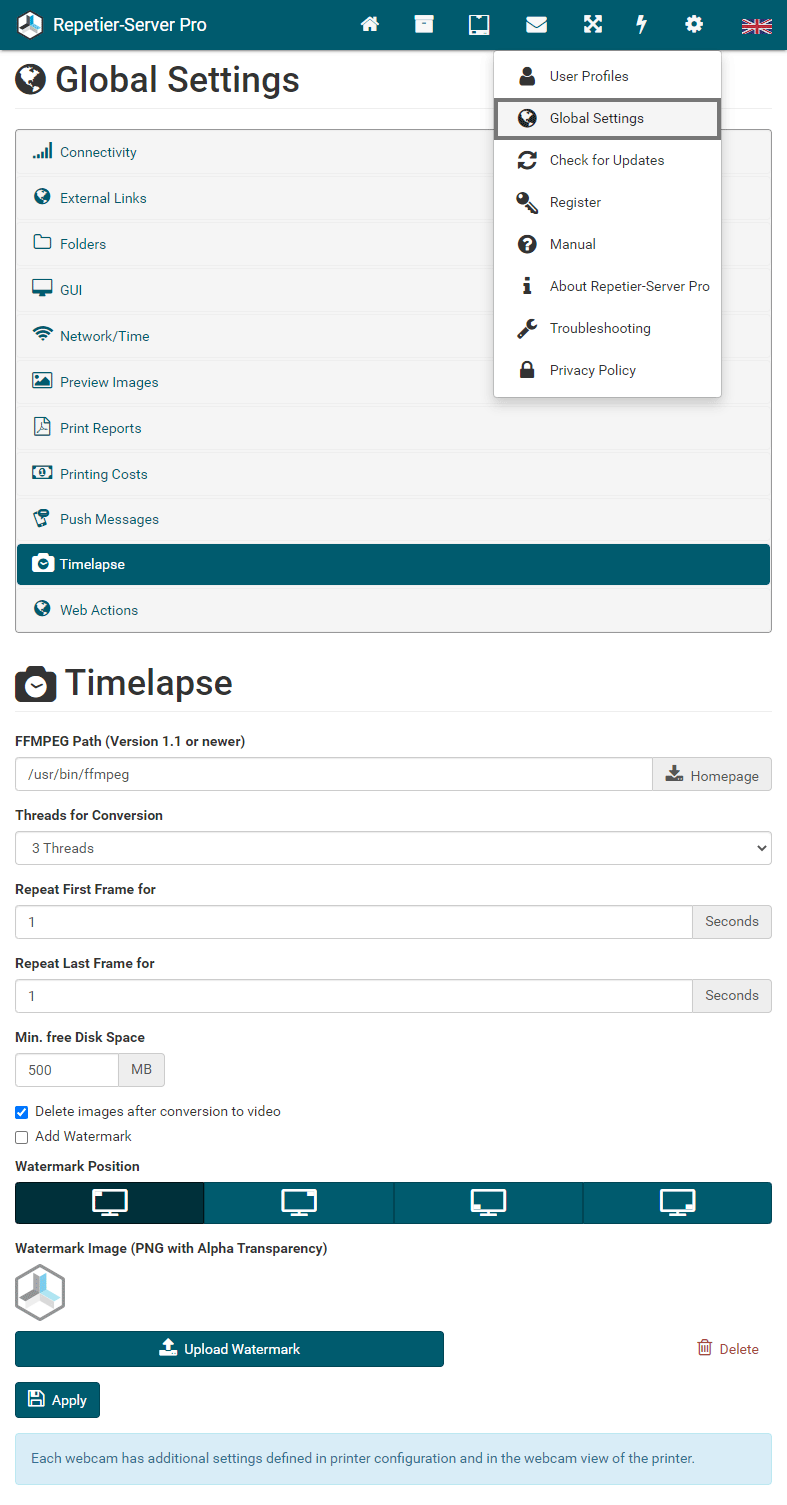Click the Repetier-Server logo icon
Viewport: 787px width, 1505px height.
[30, 25]
